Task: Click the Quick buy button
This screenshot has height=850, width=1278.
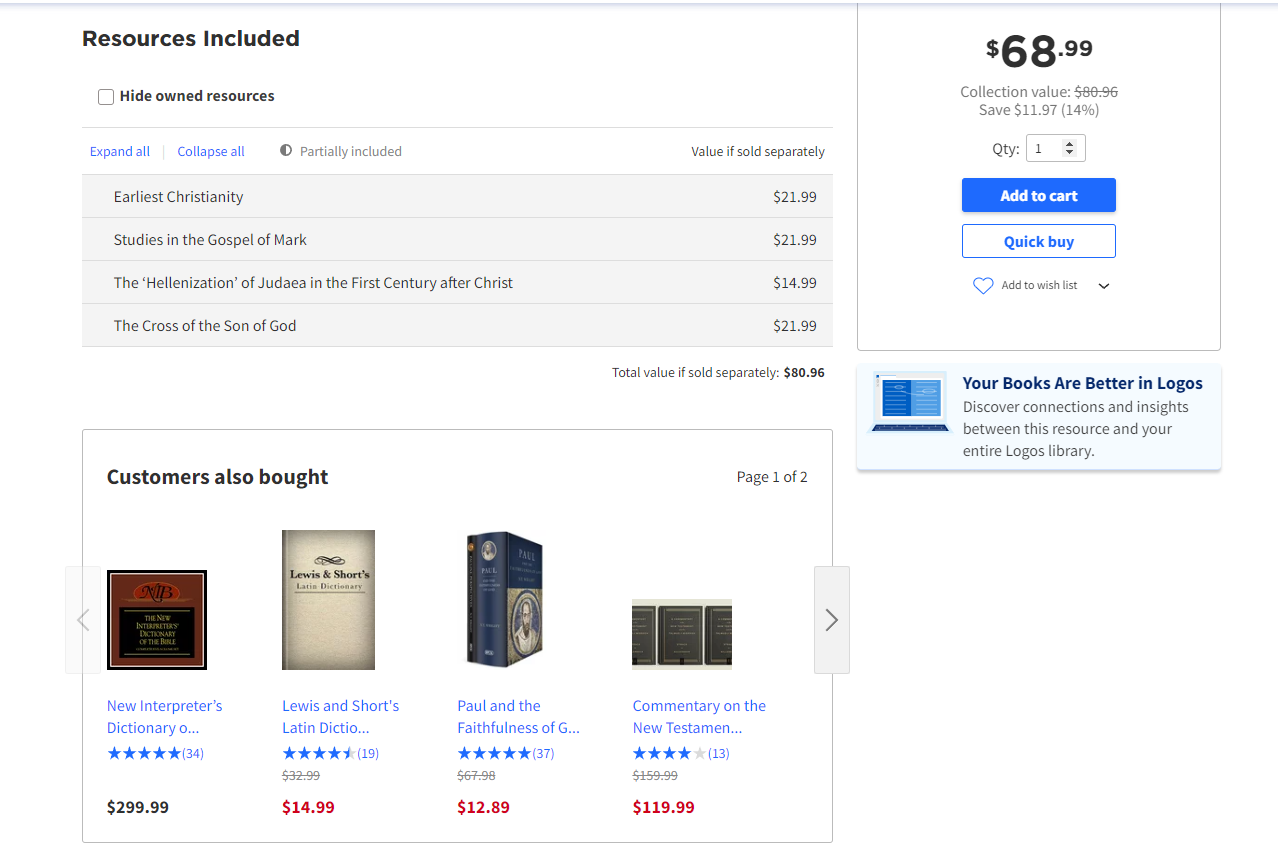Action: tap(1038, 242)
